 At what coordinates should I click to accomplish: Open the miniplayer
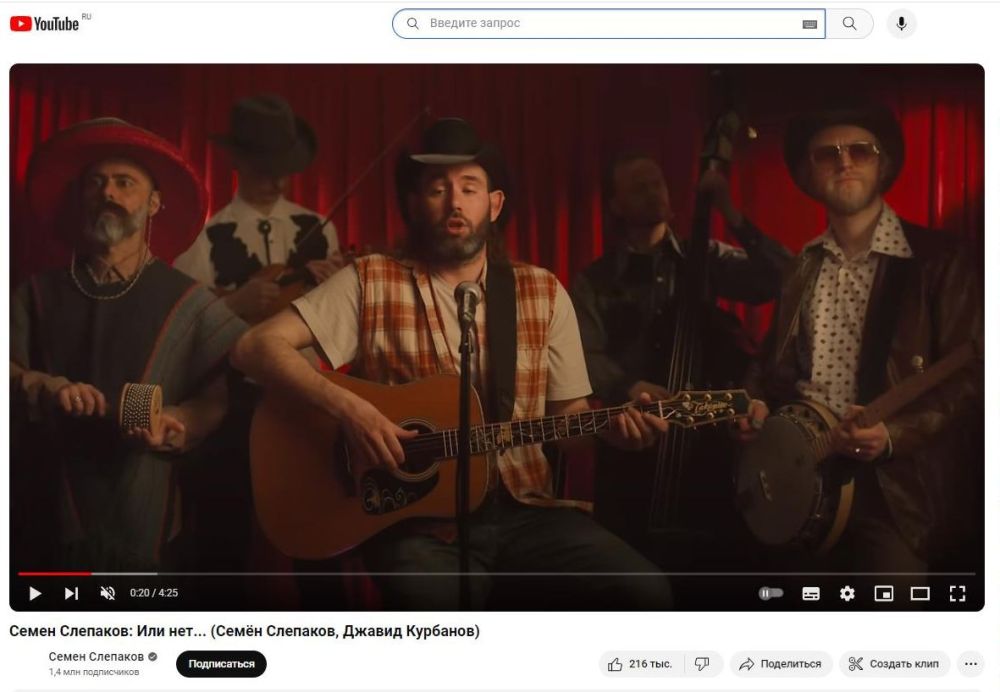(883, 594)
